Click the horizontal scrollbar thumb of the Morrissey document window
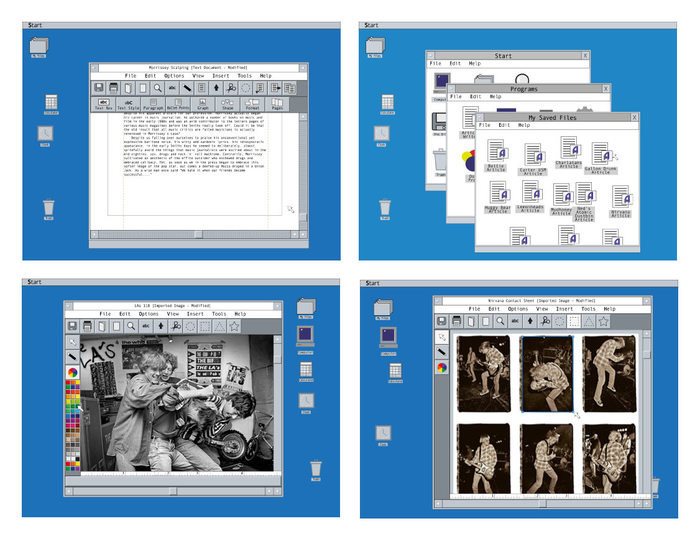 [x=198, y=234]
